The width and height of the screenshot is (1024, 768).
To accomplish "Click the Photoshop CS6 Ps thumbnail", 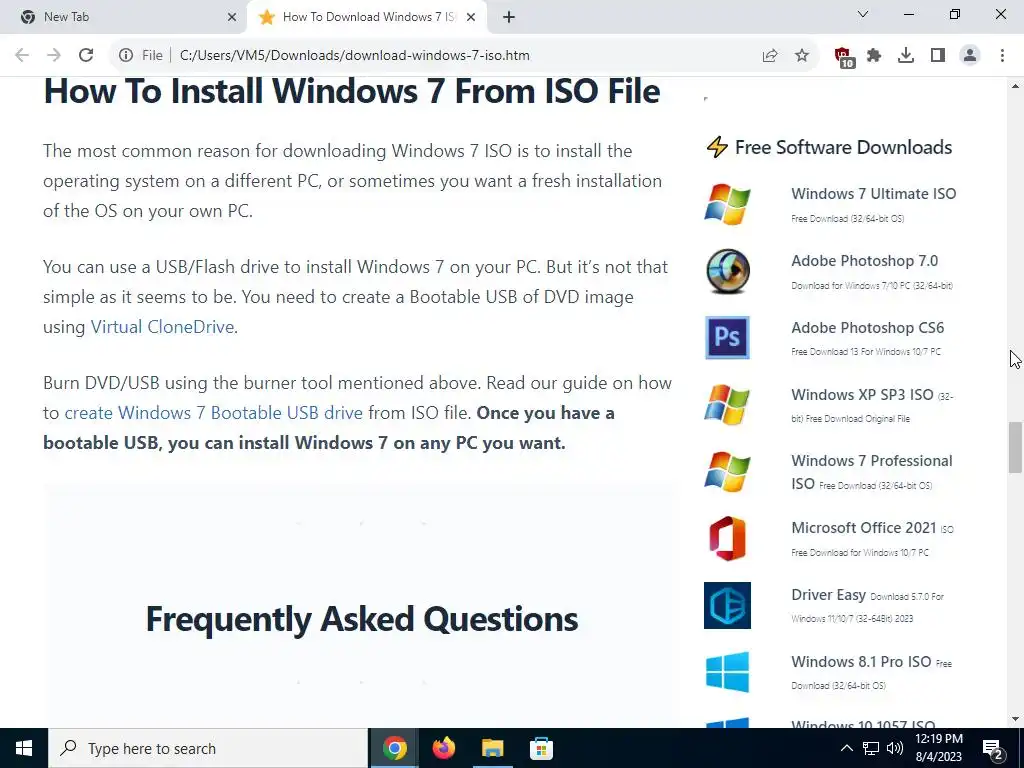I will click(728, 338).
